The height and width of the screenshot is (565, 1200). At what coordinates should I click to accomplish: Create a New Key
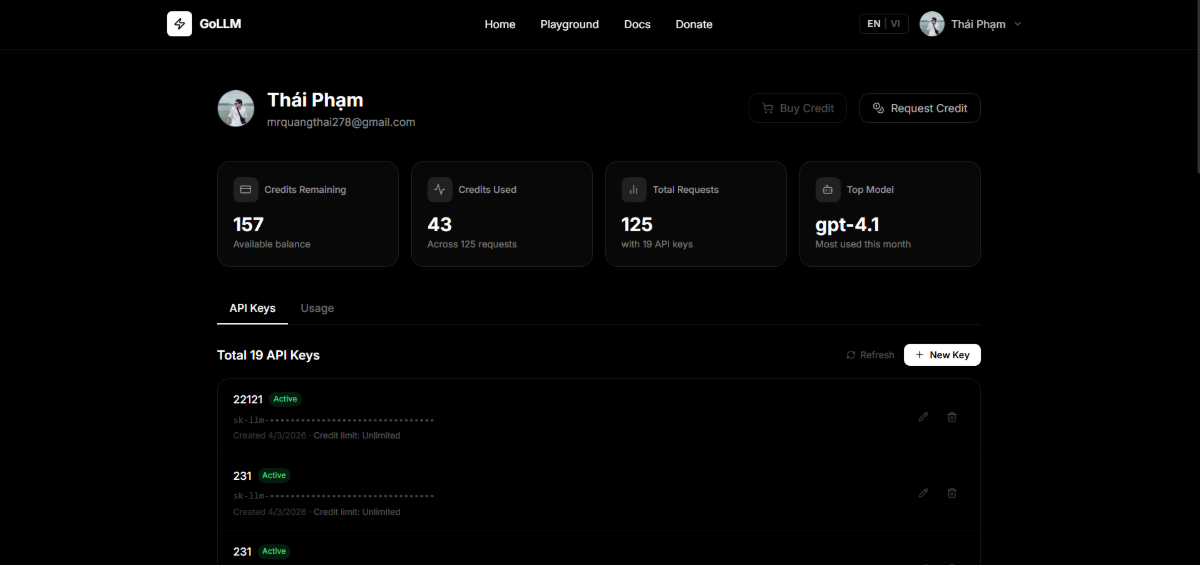click(x=942, y=355)
